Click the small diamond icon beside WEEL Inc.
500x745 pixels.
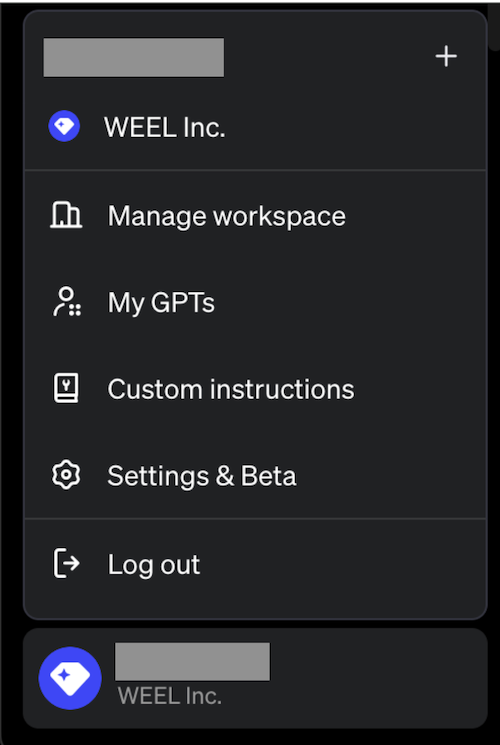(64, 126)
